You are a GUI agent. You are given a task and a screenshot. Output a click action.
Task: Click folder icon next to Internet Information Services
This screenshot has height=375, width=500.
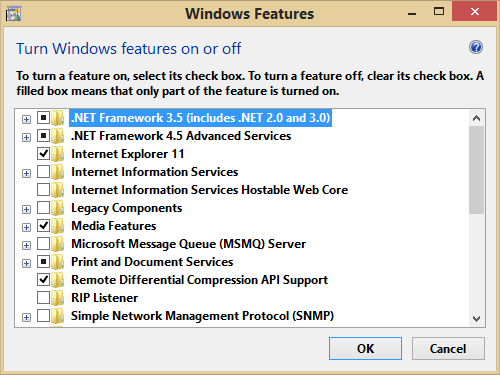tap(58, 172)
